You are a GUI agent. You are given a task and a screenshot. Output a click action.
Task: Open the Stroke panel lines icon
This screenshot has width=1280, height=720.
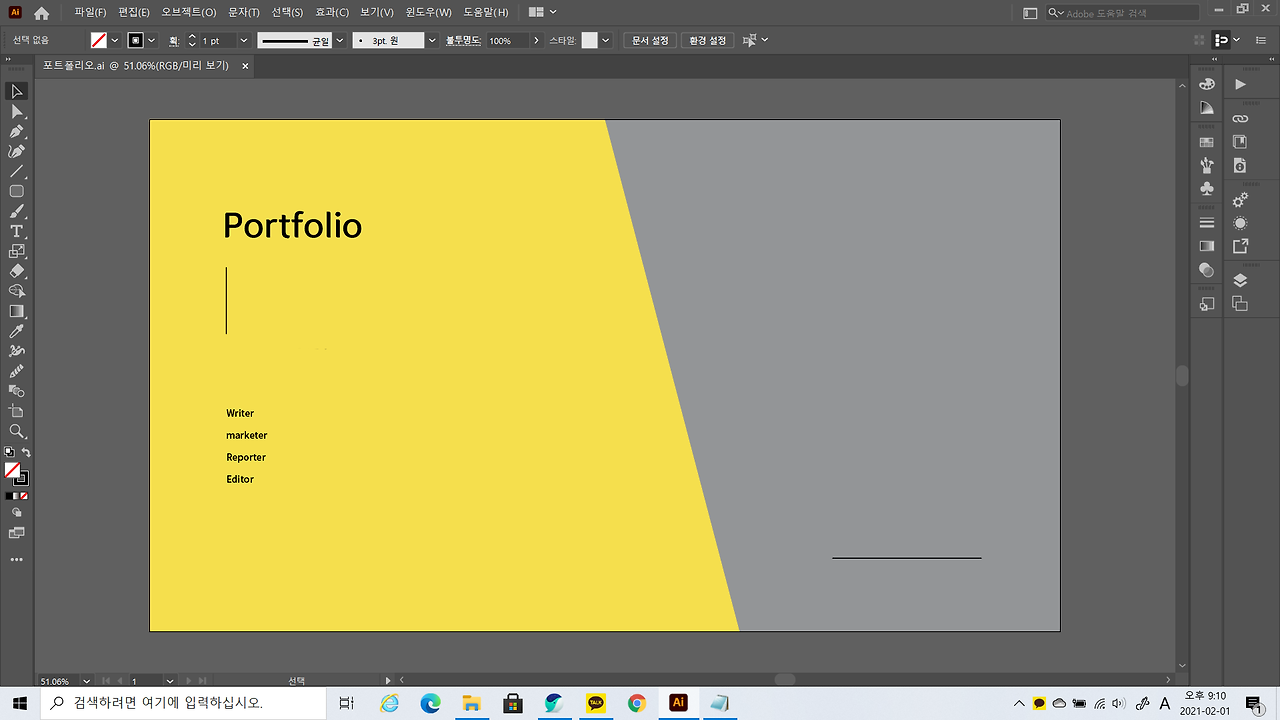click(1207, 222)
